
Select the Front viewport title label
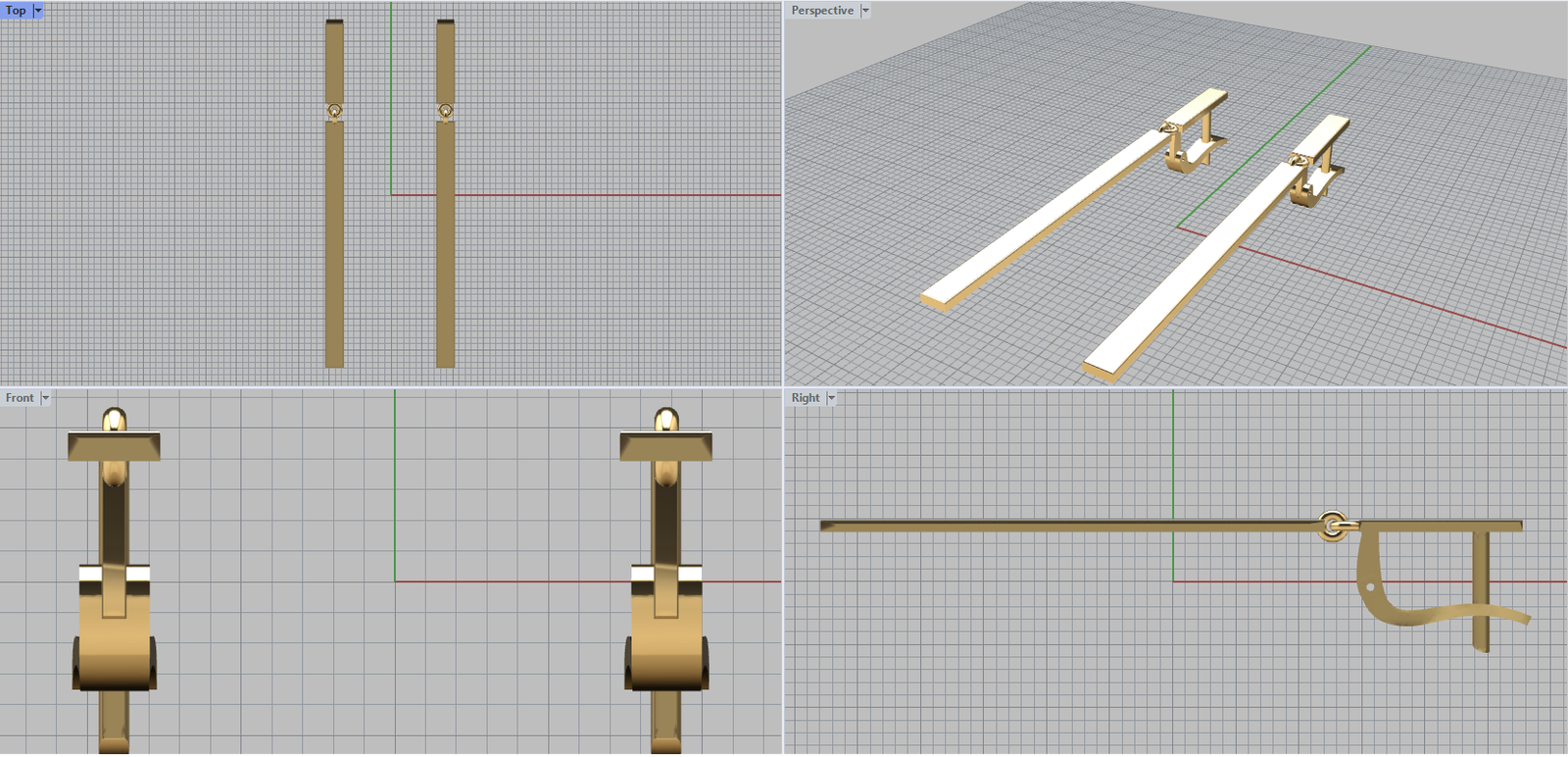click(x=19, y=398)
